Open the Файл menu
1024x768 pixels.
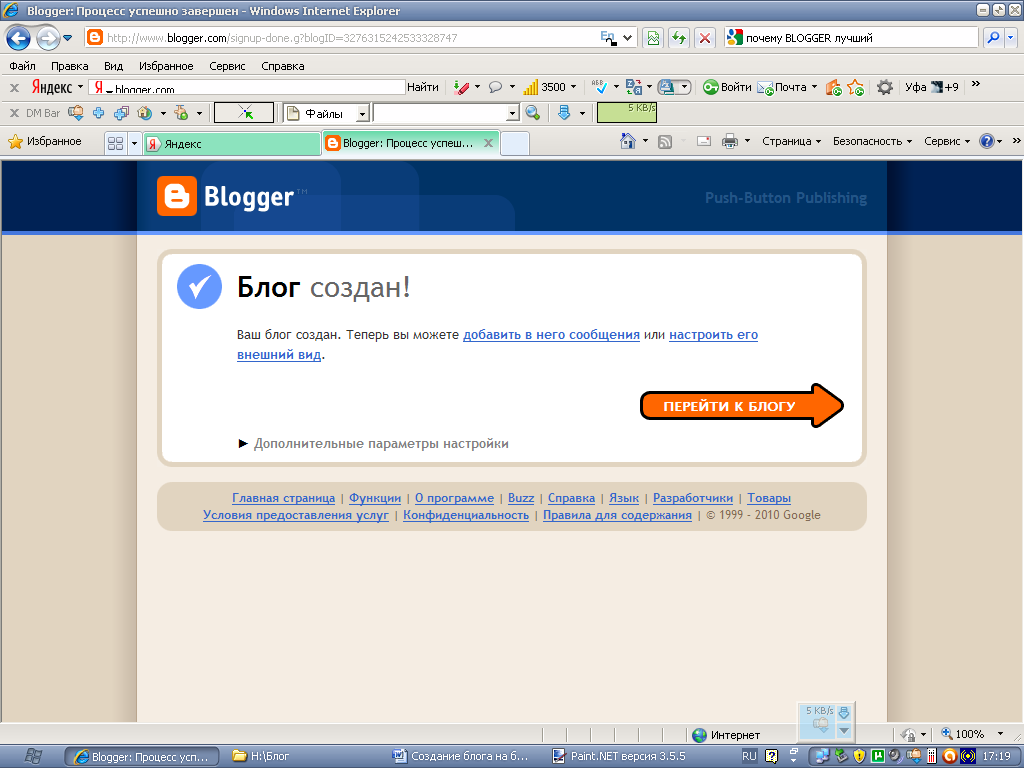[x=22, y=66]
